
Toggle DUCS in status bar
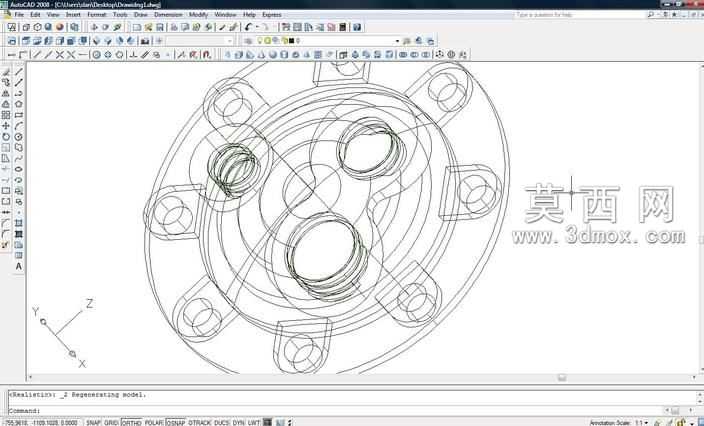(x=221, y=422)
